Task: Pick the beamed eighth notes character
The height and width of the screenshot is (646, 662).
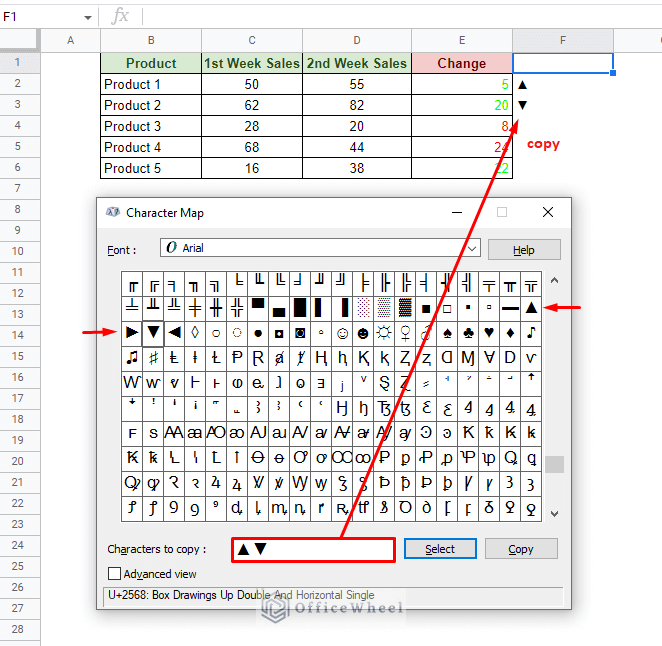Action: [x=132, y=358]
